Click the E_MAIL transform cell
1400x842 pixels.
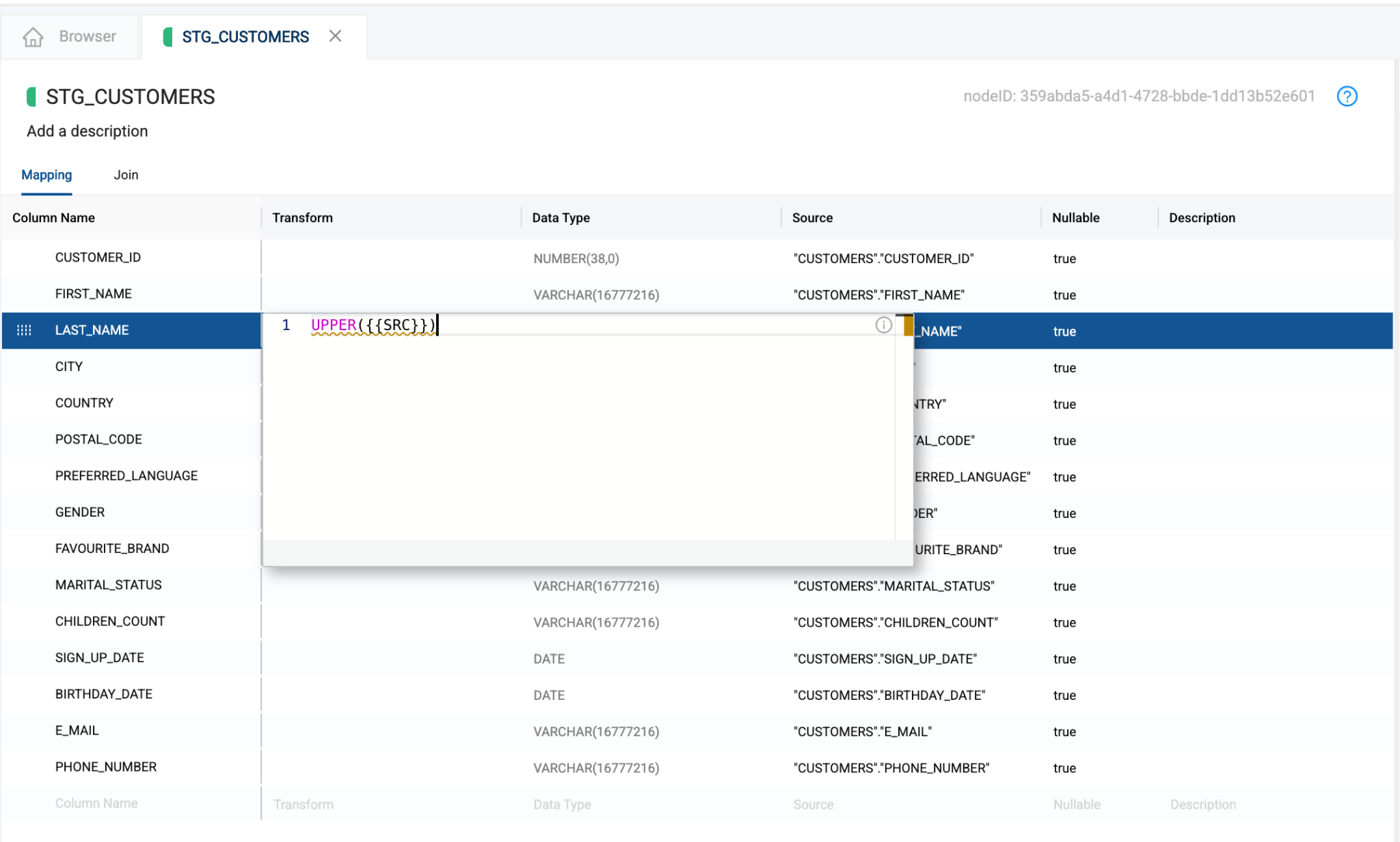(391, 732)
